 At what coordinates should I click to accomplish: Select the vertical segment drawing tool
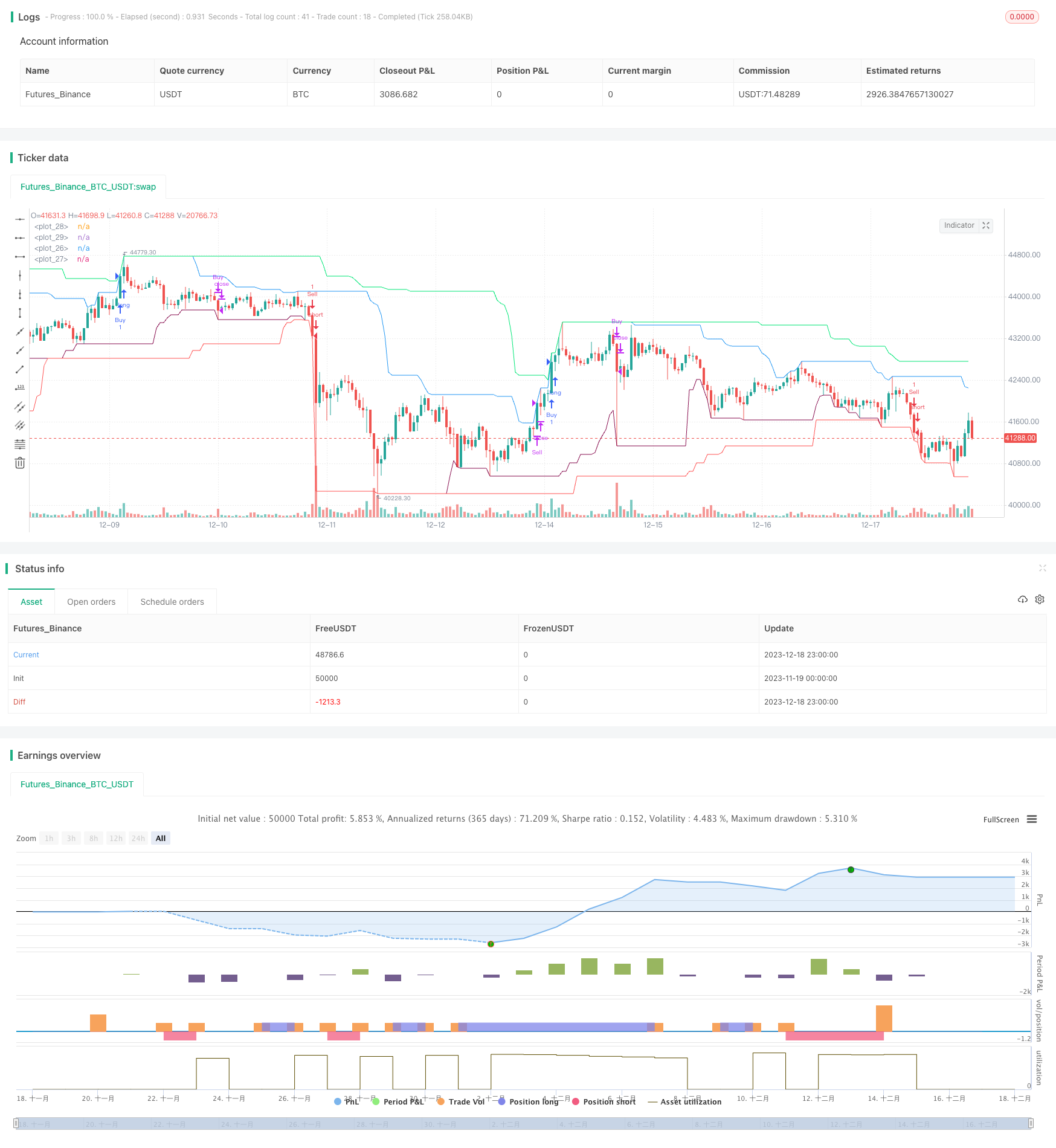point(20,313)
